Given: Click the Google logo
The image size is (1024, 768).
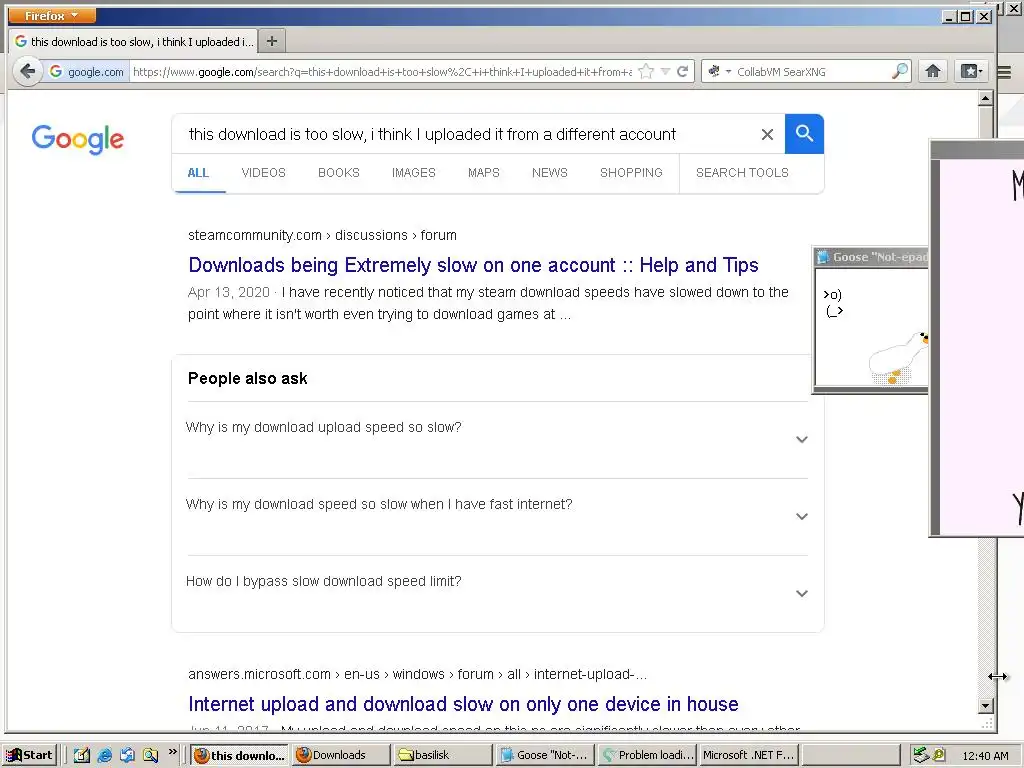Looking at the screenshot, I should pos(78,138).
